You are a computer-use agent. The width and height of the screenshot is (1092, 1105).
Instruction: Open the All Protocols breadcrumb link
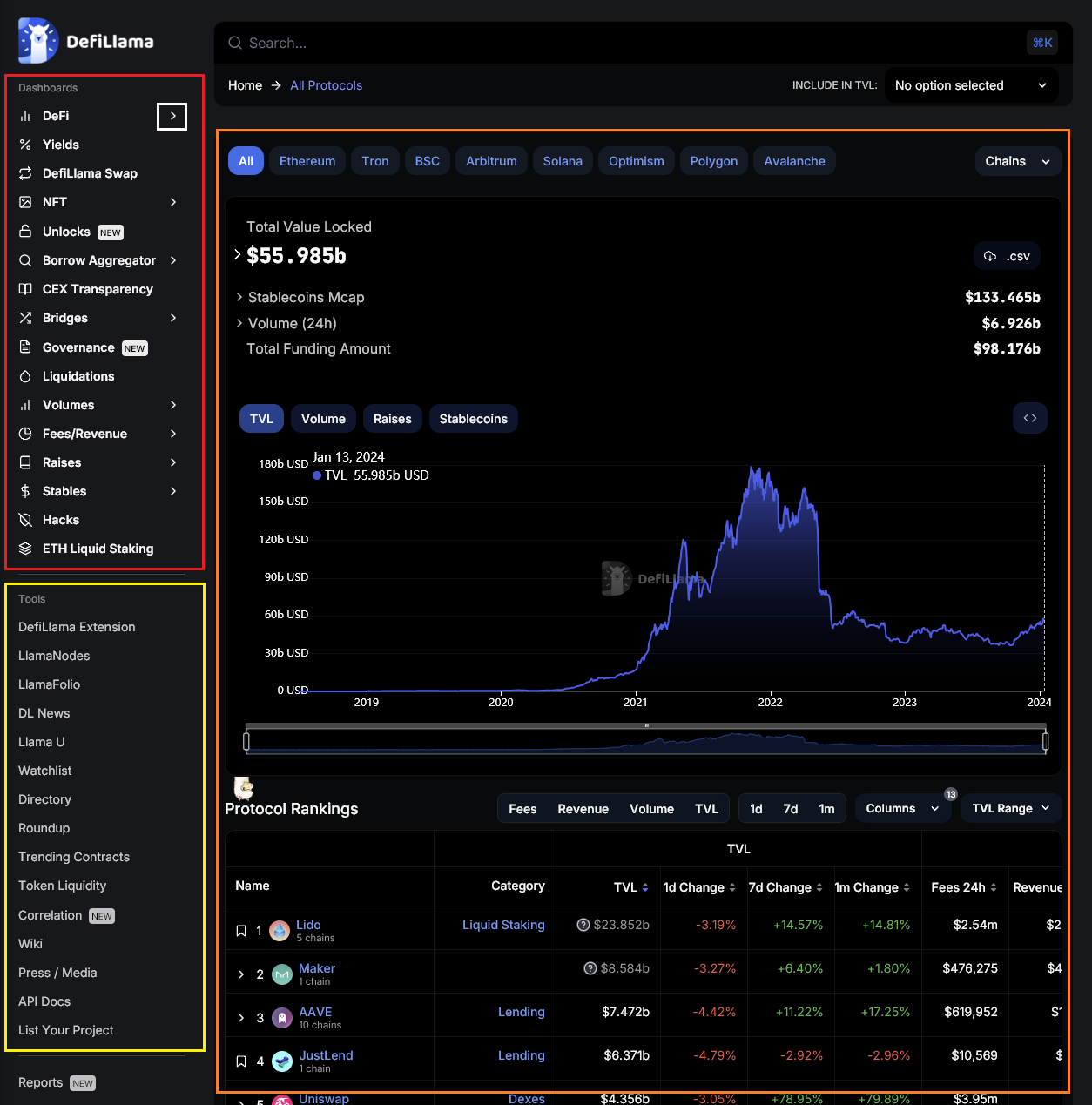click(x=326, y=85)
